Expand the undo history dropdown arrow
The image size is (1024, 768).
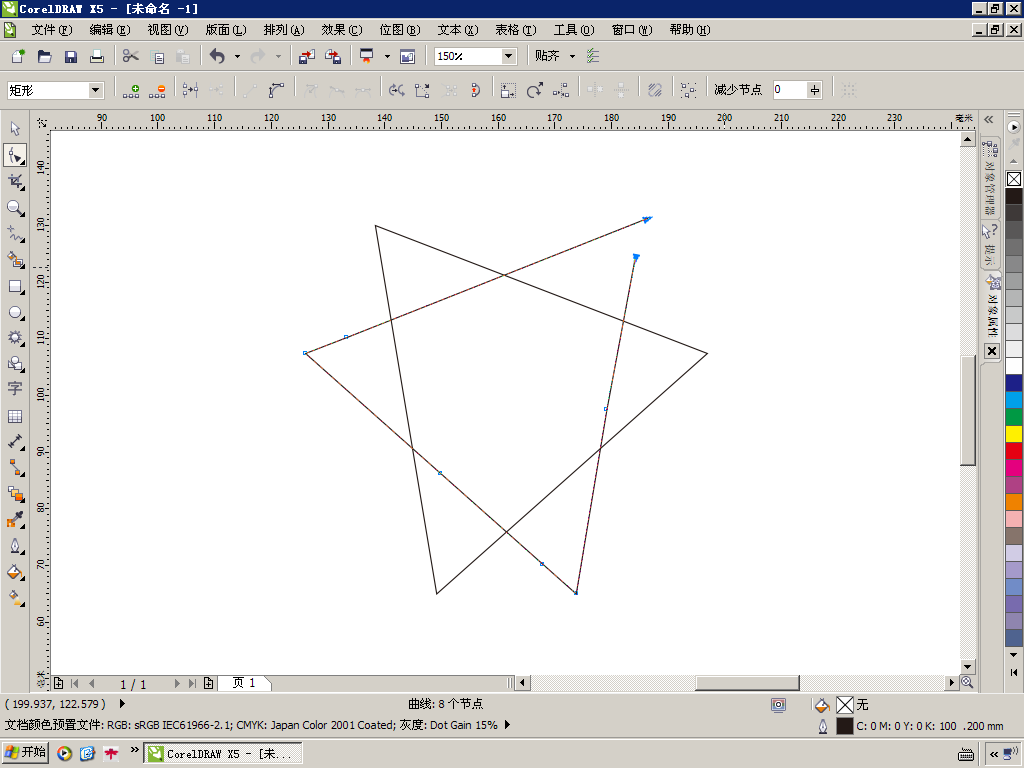(x=237, y=56)
